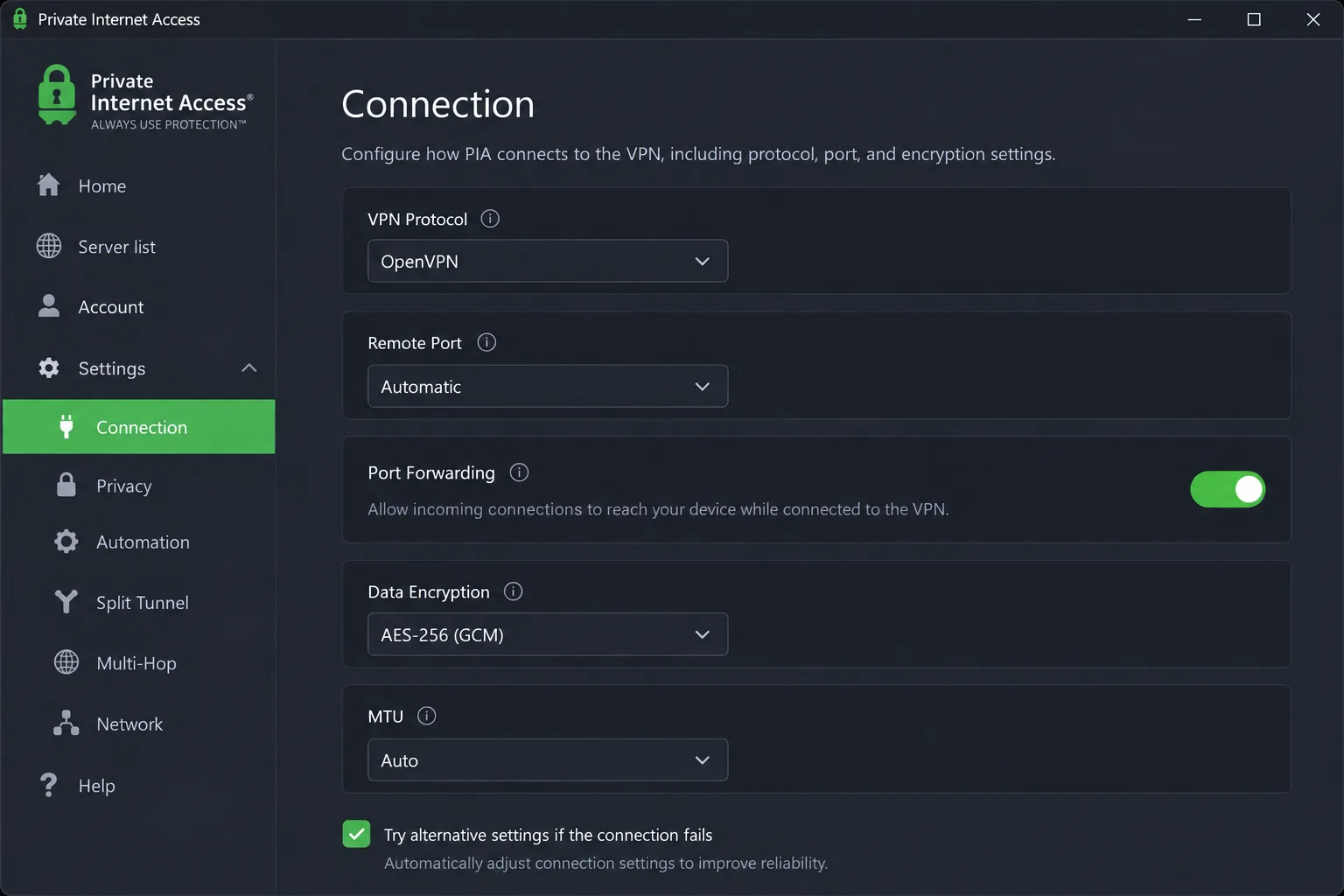
Task: Show info for Remote Port
Action: [486, 342]
